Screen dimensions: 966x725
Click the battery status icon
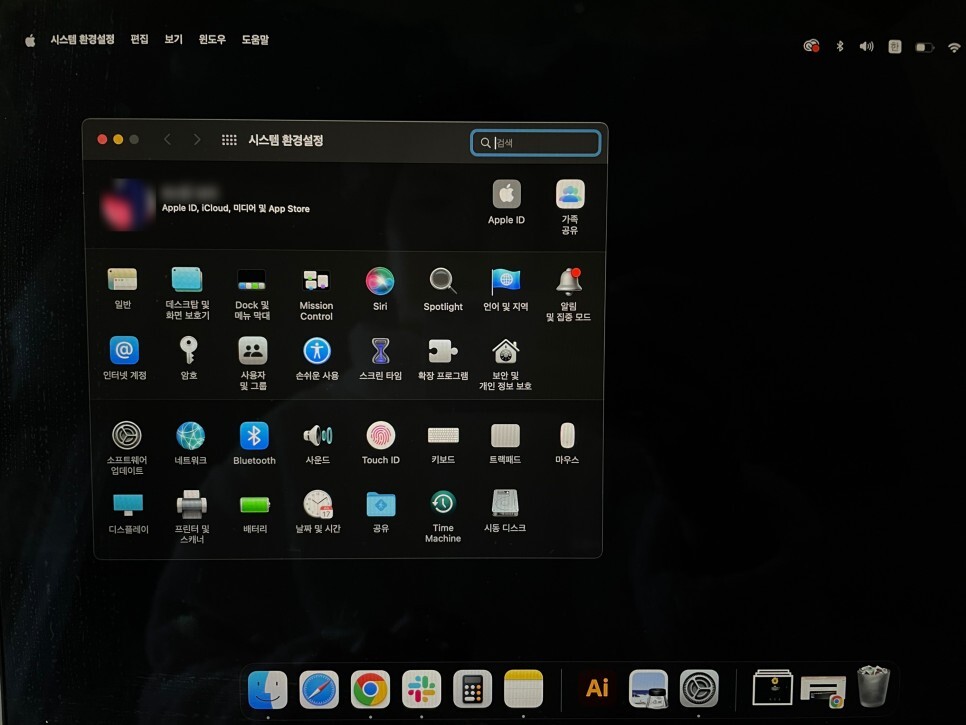click(925, 47)
